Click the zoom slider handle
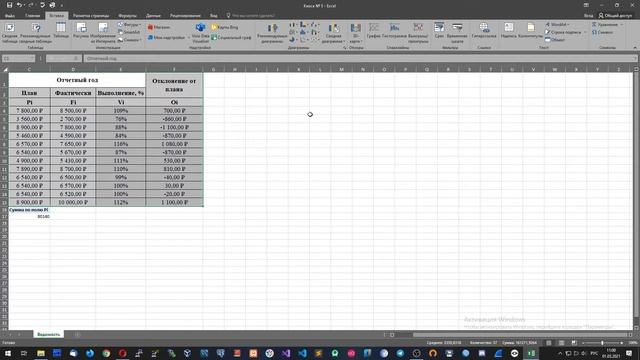640x360 pixels. click(602, 343)
